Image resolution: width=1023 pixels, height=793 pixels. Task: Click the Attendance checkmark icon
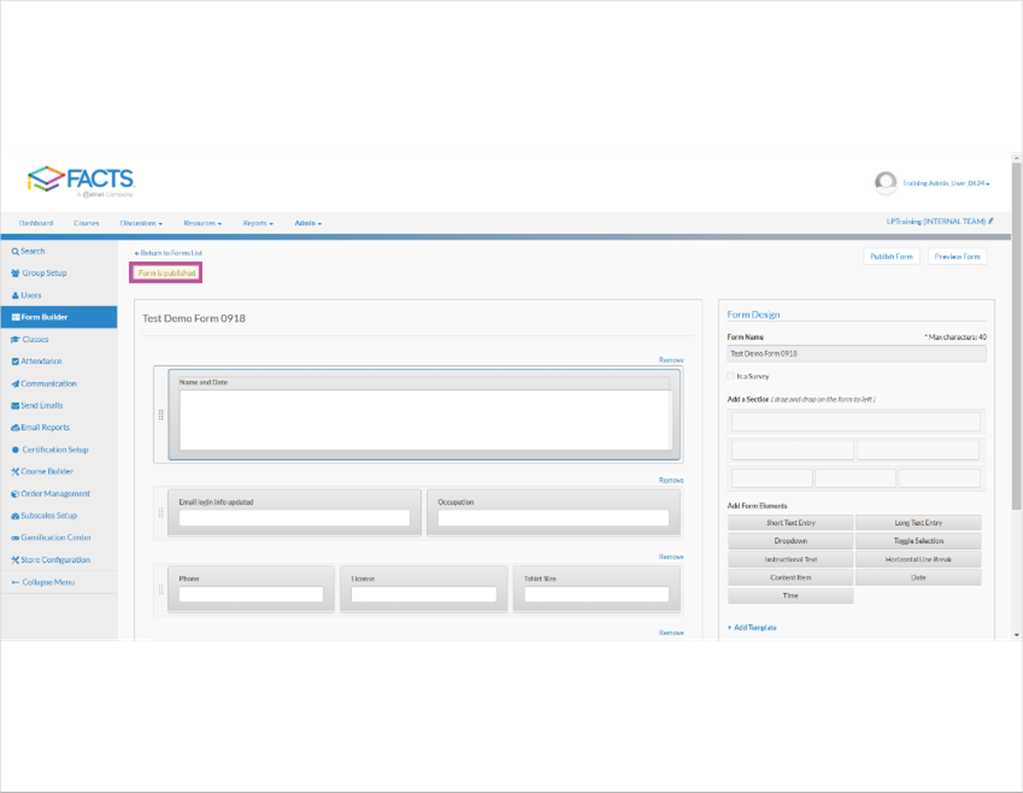point(15,362)
